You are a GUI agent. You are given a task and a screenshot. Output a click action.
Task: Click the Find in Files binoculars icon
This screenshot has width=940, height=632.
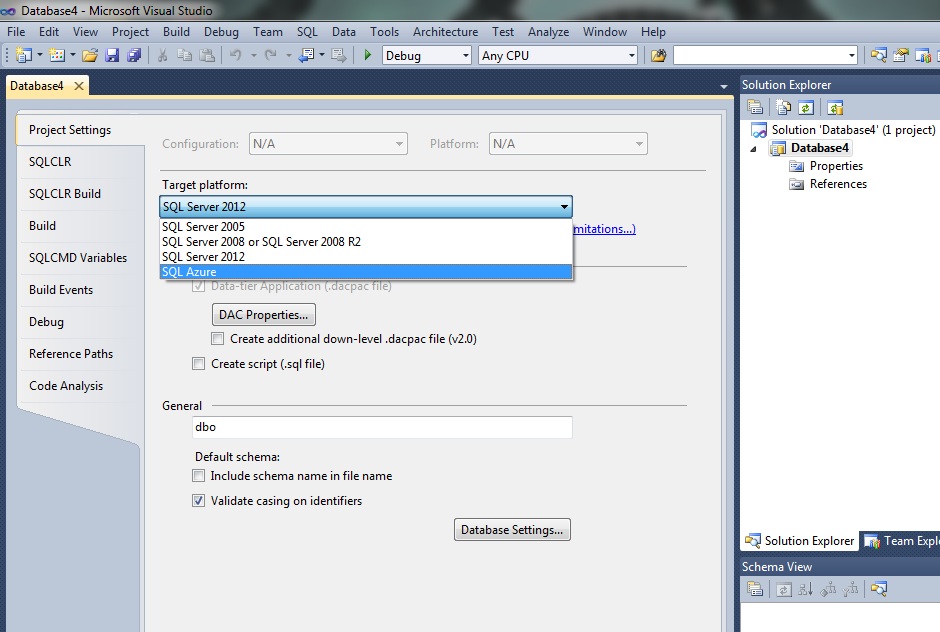point(658,56)
